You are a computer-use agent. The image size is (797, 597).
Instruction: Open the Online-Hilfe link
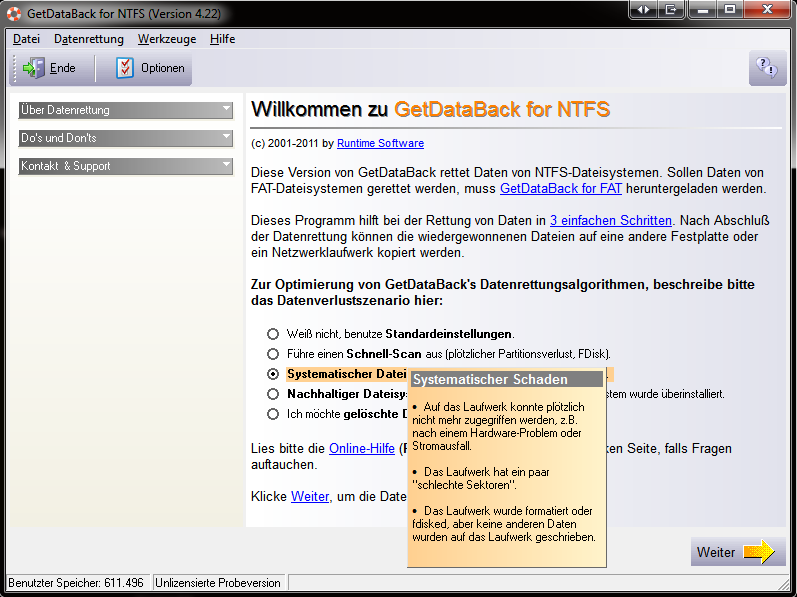point(362,449)
